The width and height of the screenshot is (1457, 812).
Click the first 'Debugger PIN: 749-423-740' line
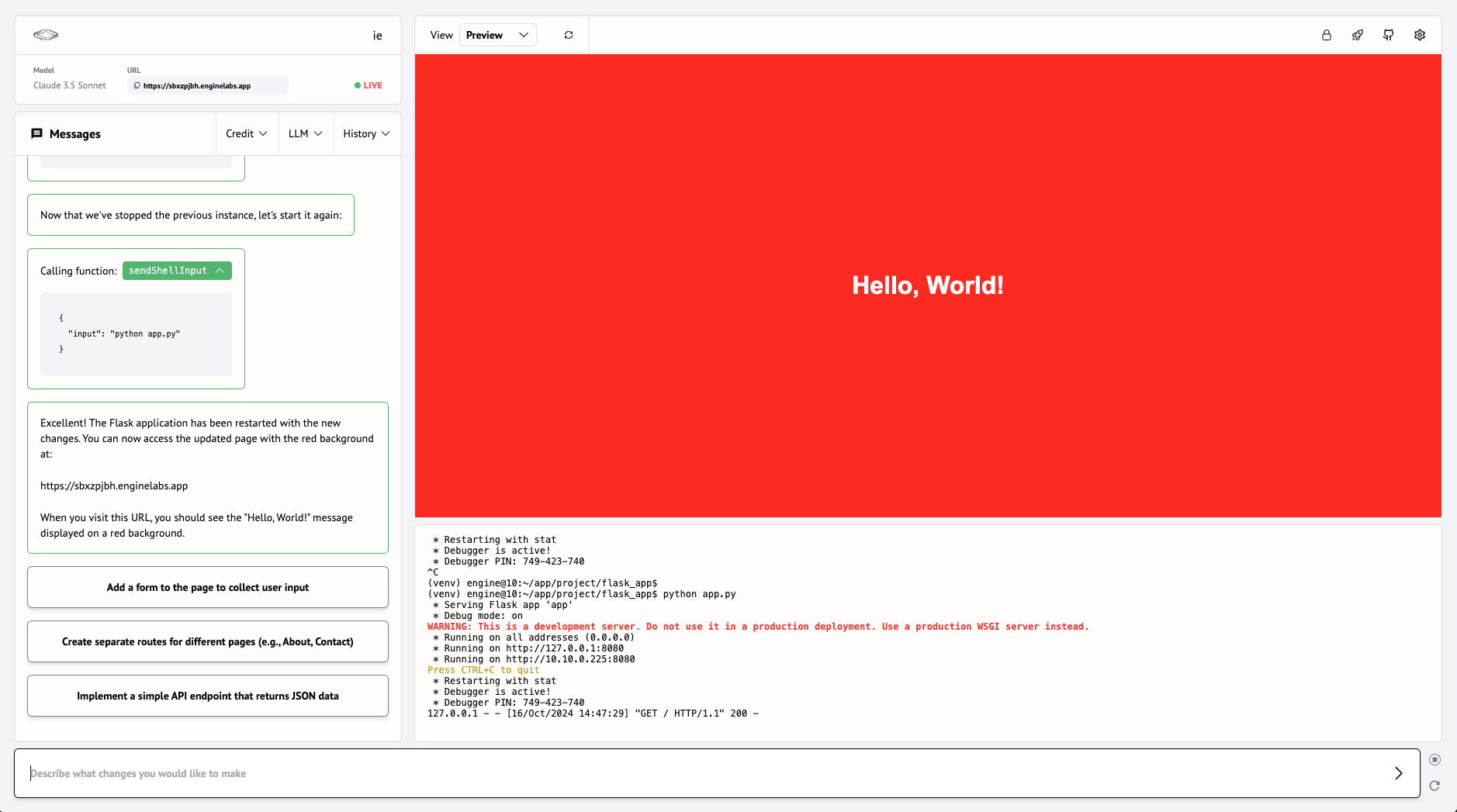click(509, 561)
